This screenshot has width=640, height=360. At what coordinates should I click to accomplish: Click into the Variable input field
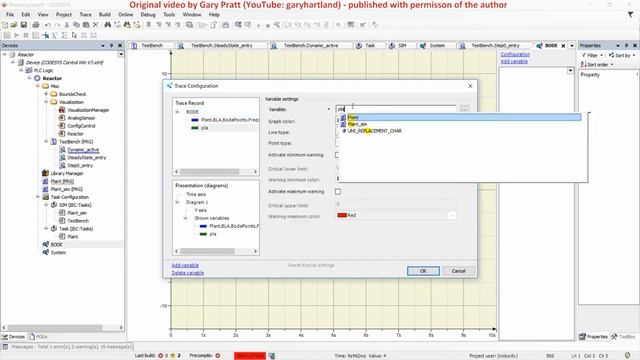pyautogui.click(x=396, y=109)
